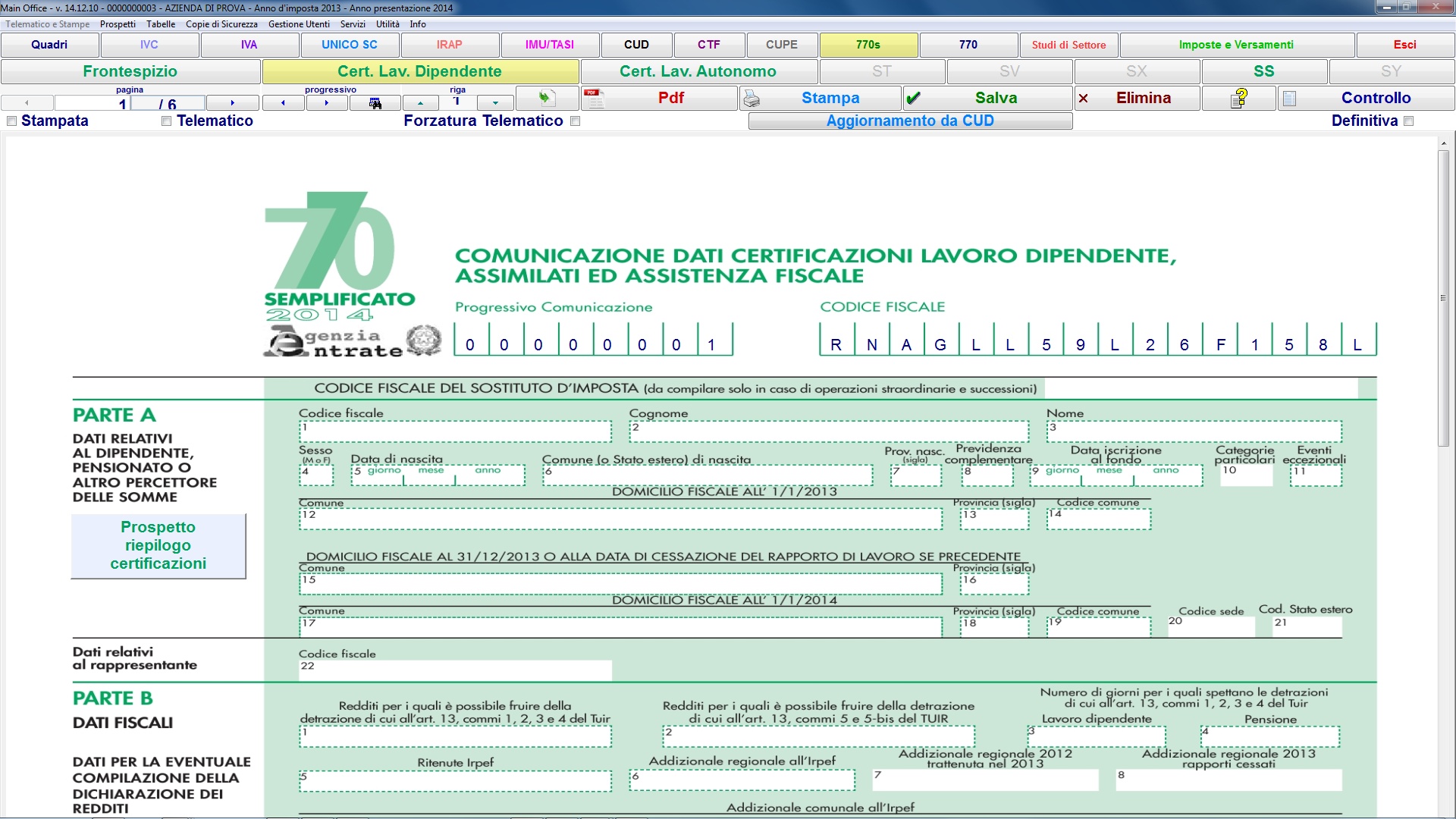Select the 770s module tab
The width and height of the screenshot is (1456, 819).
coord(868,45)
